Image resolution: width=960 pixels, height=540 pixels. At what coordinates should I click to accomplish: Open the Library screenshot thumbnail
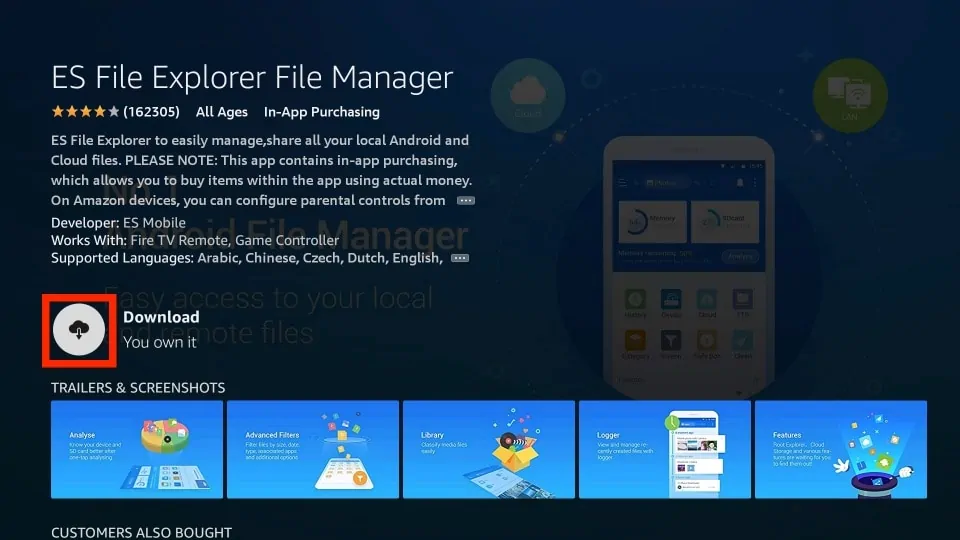(x=489, y=449)
